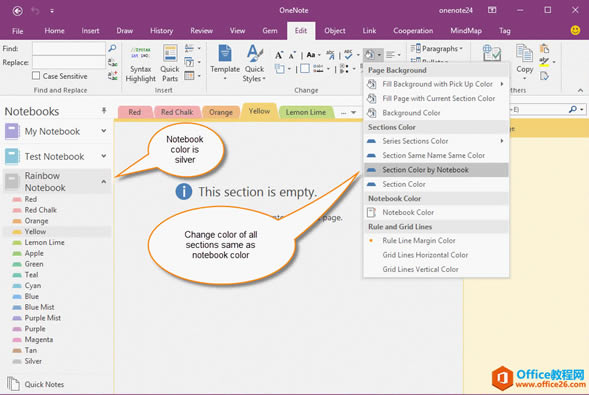This screenshot has width=589, height=395.
Task: Open the Red Chalk section tab
Action: pos(177,112)
